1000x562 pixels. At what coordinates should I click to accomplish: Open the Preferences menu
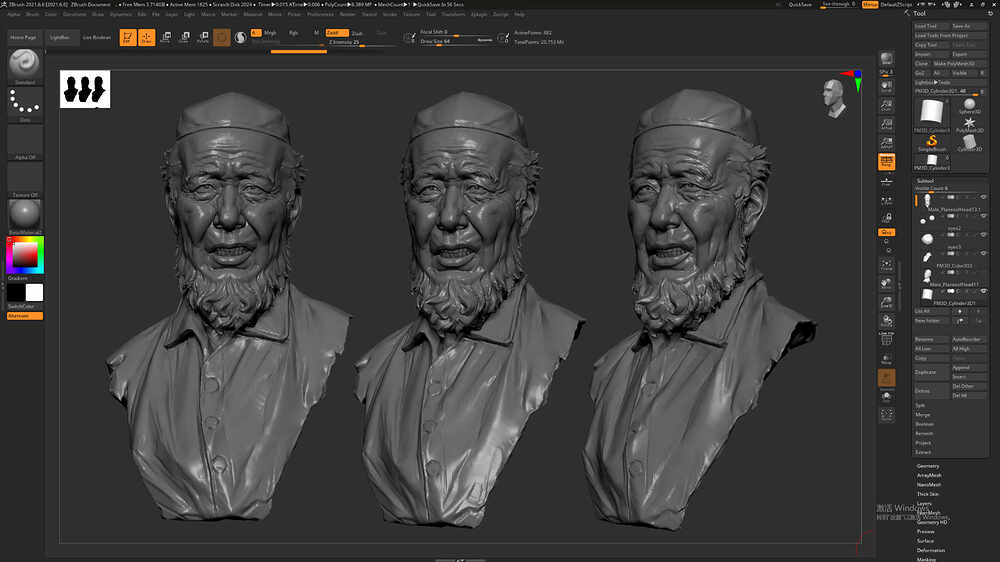point(320,14)
